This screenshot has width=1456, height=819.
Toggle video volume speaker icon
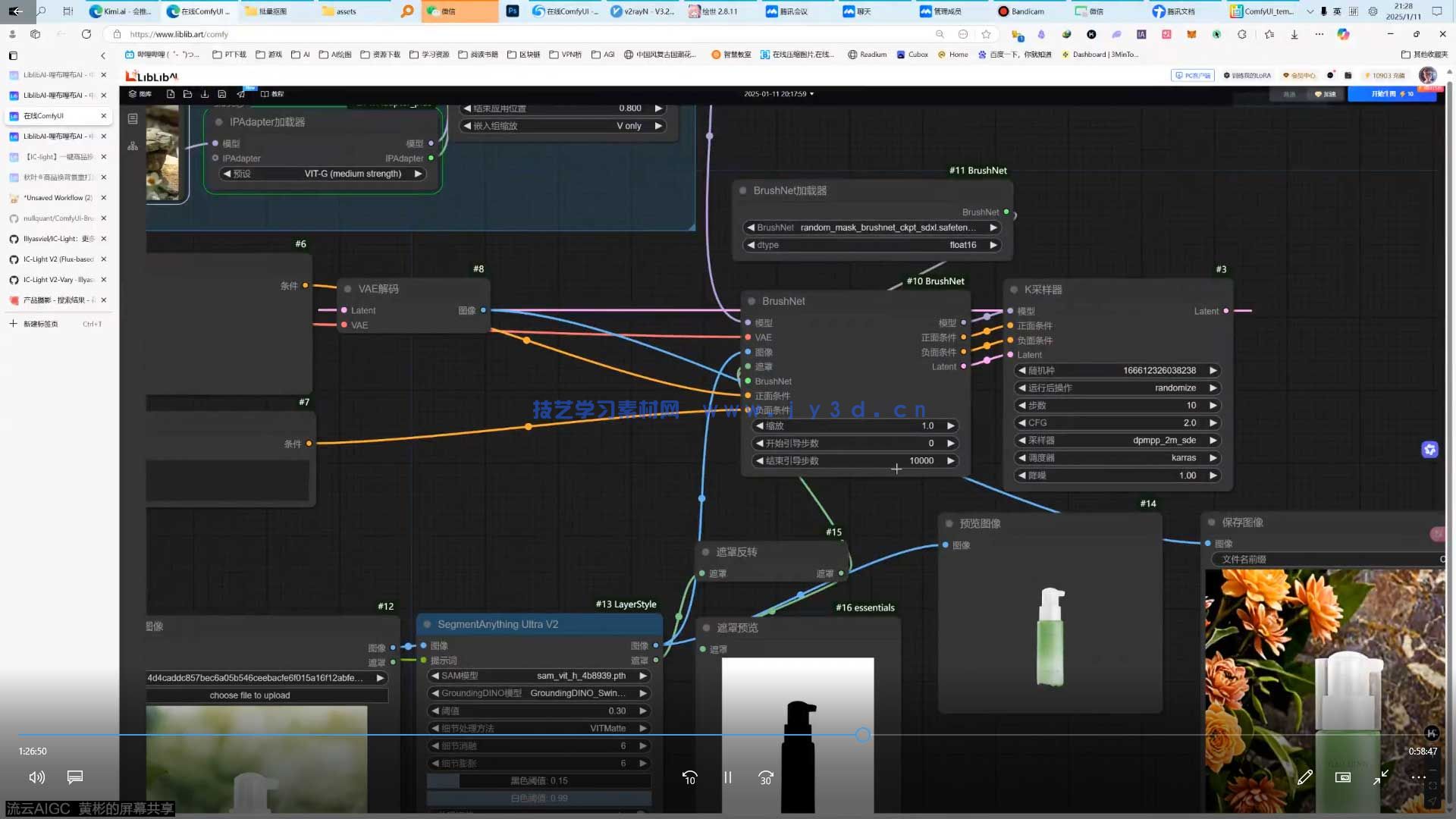point(36,777)
